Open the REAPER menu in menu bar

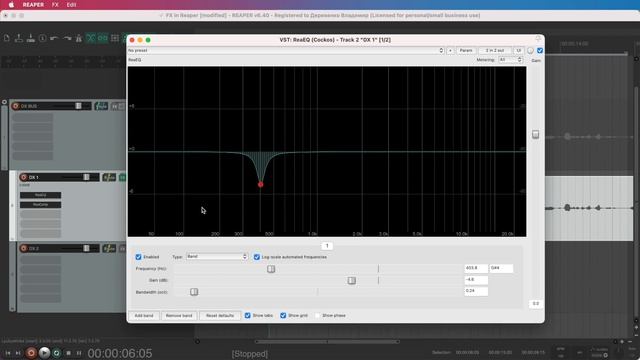point(33,5)
